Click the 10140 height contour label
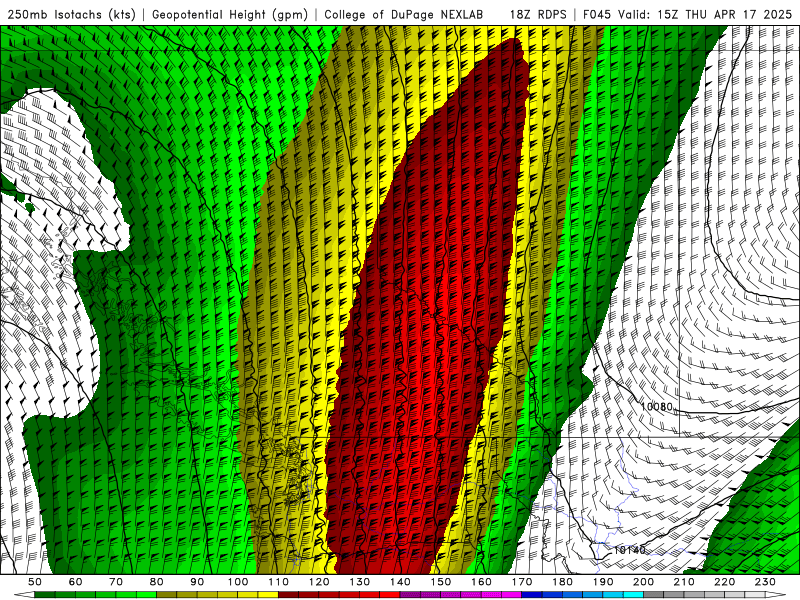Screen dimensions: 800x600 coord(630,550)
